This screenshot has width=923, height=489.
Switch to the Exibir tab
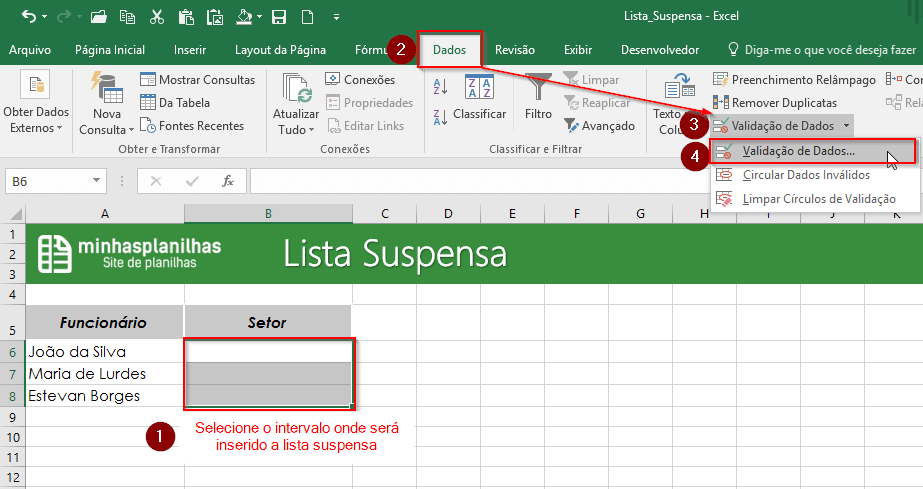coord(577,50)
